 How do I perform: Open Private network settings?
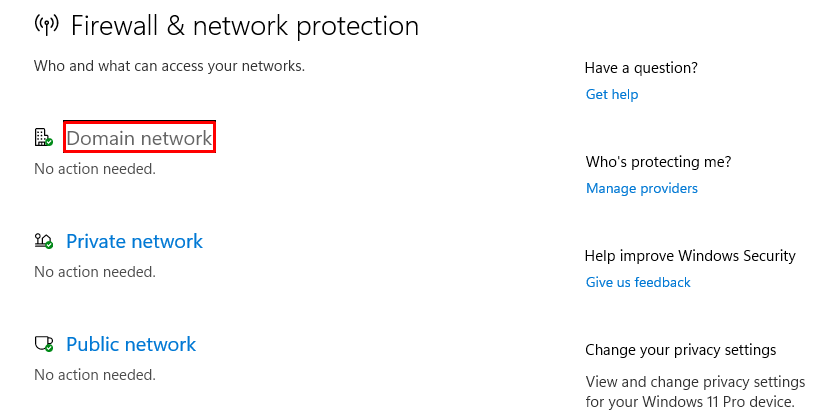click(x=134, y=241)
